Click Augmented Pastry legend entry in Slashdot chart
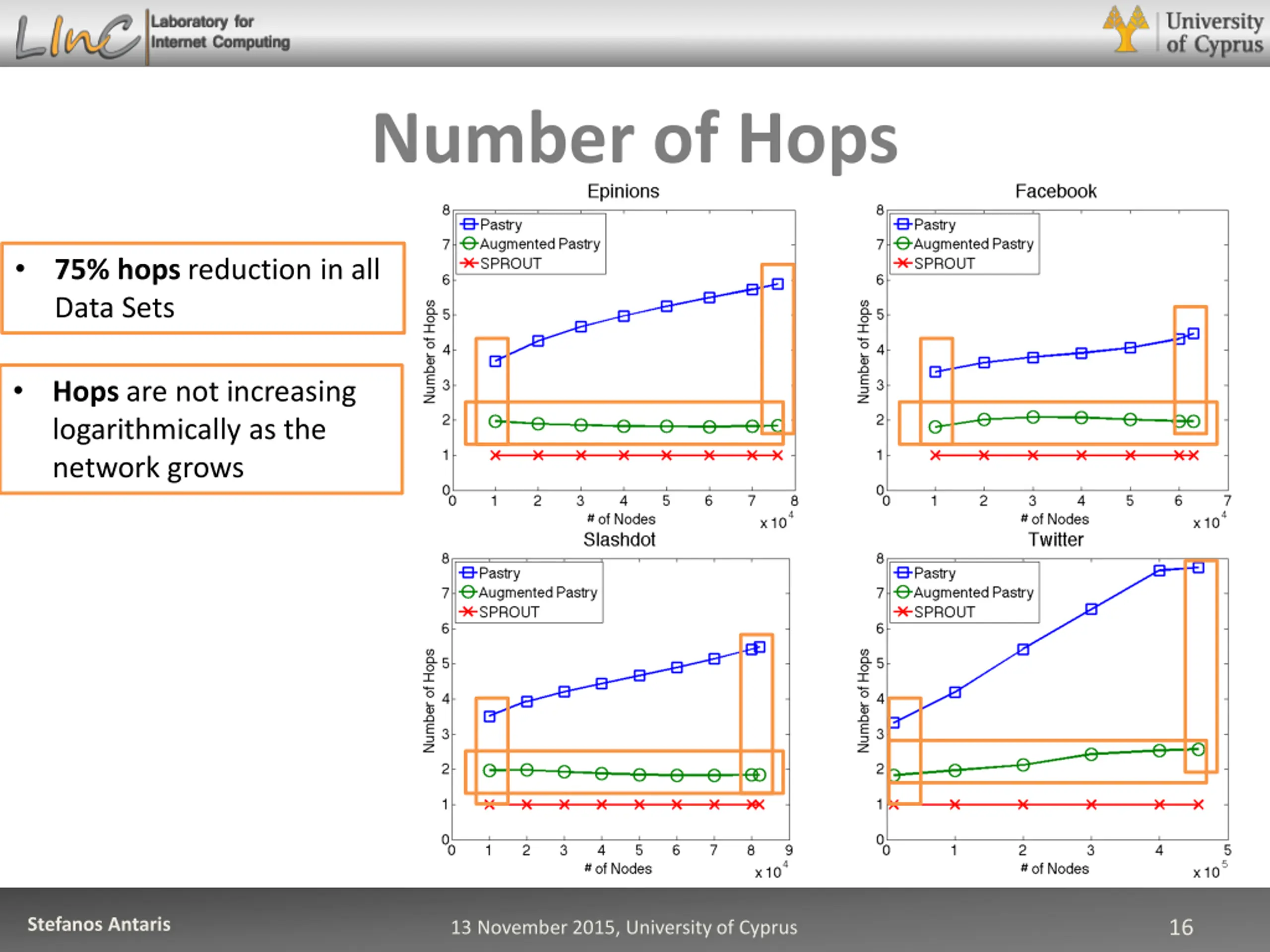This screenshot has width=1270, height=952. pyautogui.click(x=528, y=592)
